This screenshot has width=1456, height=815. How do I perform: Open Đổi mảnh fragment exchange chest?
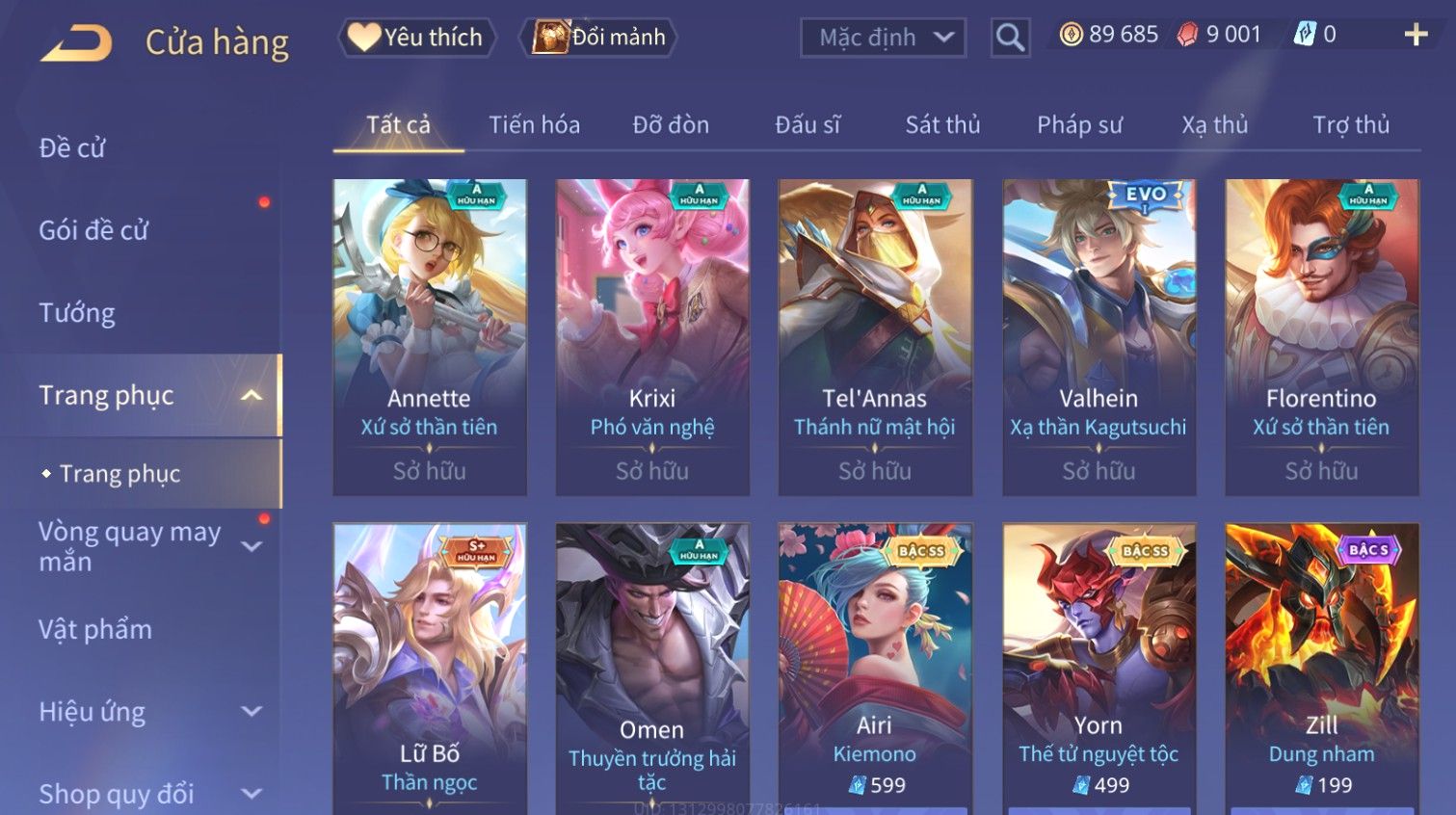coord(599,37)
